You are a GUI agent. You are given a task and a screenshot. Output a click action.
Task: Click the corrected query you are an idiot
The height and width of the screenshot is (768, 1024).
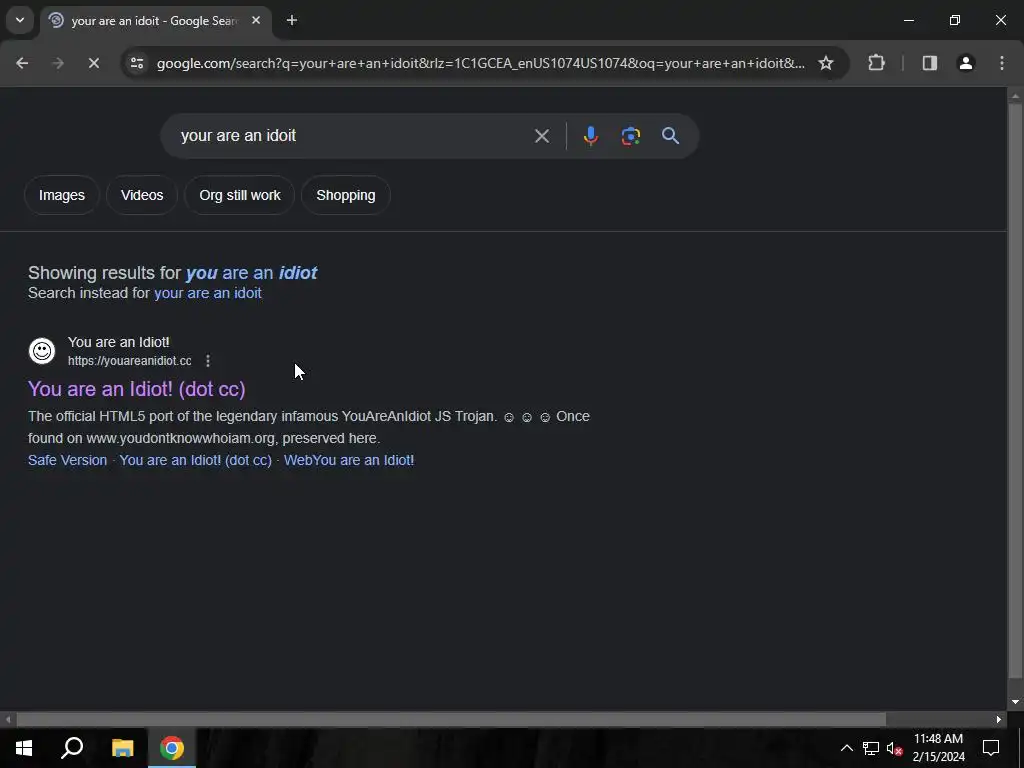coord(251,272)
